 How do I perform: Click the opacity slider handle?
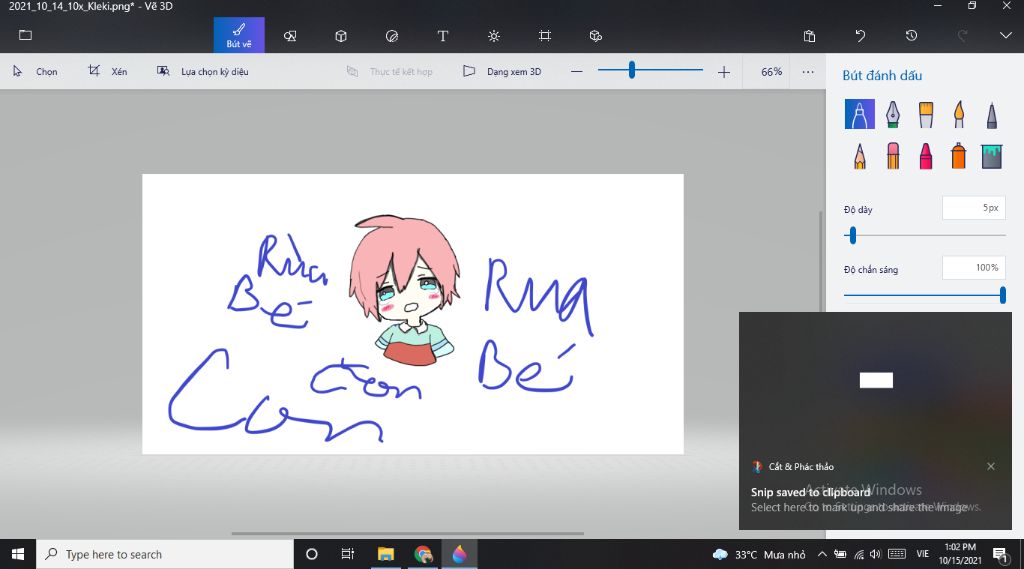pyautogui.click(x=1002, y=295)
